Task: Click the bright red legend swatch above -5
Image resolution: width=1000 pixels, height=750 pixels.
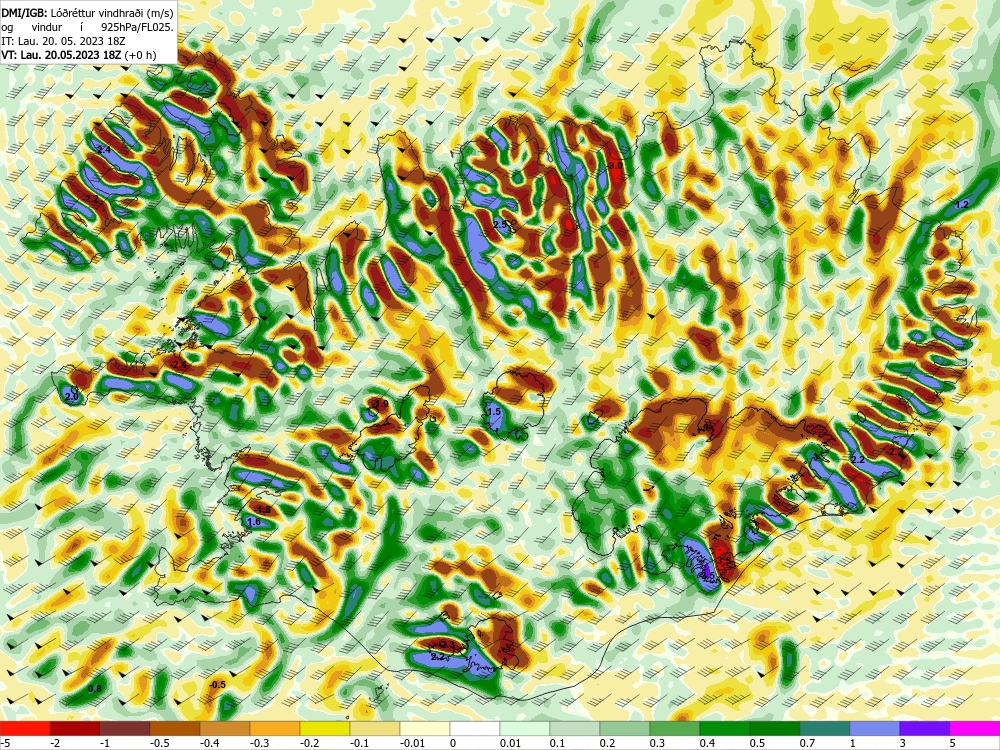Action: (25, 728)
